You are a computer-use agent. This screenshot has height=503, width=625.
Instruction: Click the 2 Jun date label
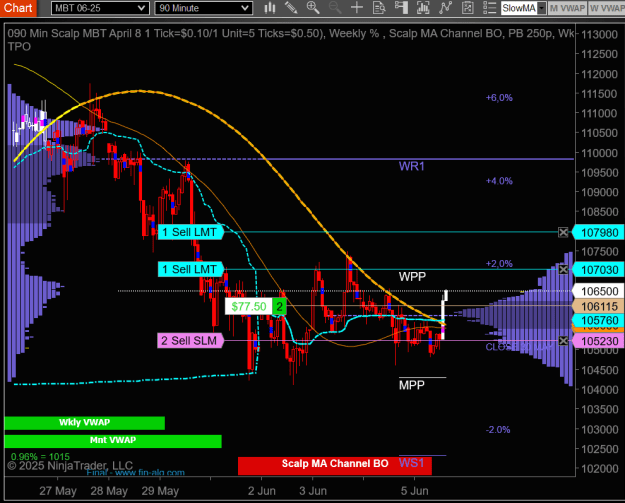pyautogui.click(x=261, y=491)
